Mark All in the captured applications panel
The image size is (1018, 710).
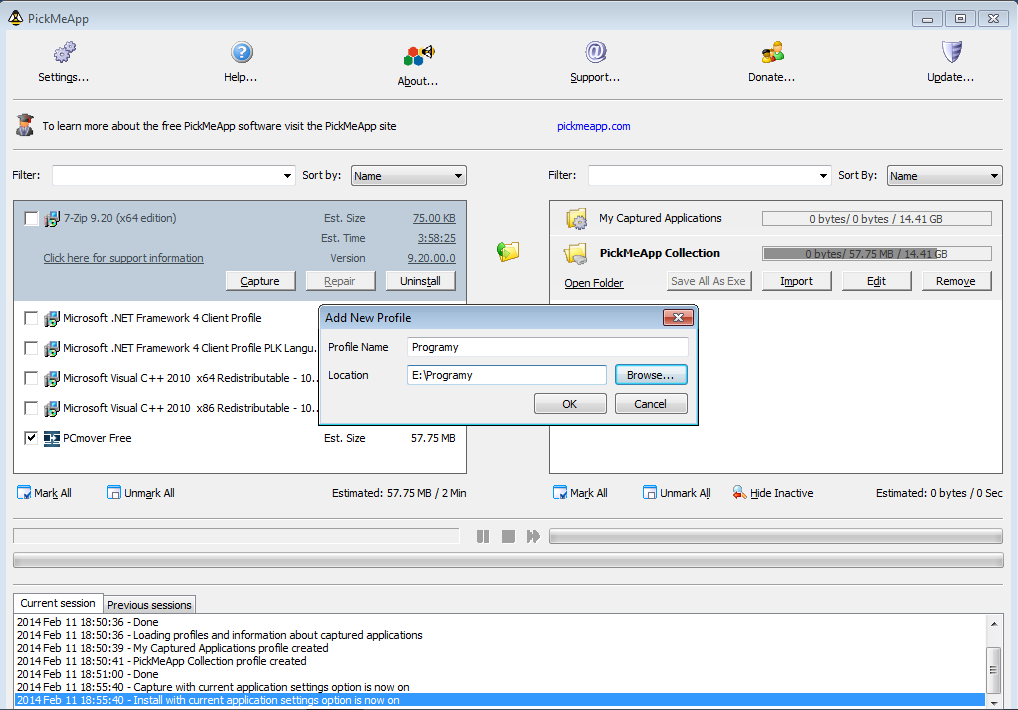pos(580,493)
